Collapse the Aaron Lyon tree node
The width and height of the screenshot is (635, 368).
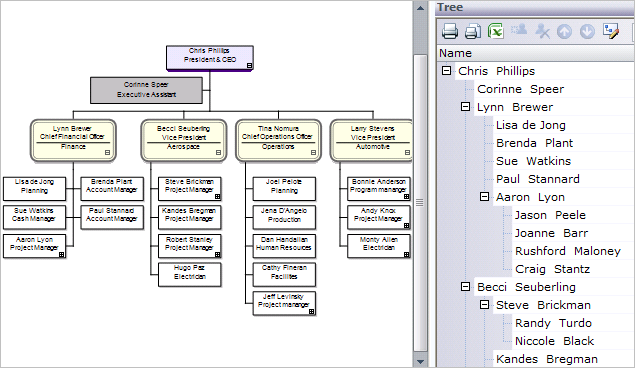click(484, 197)
